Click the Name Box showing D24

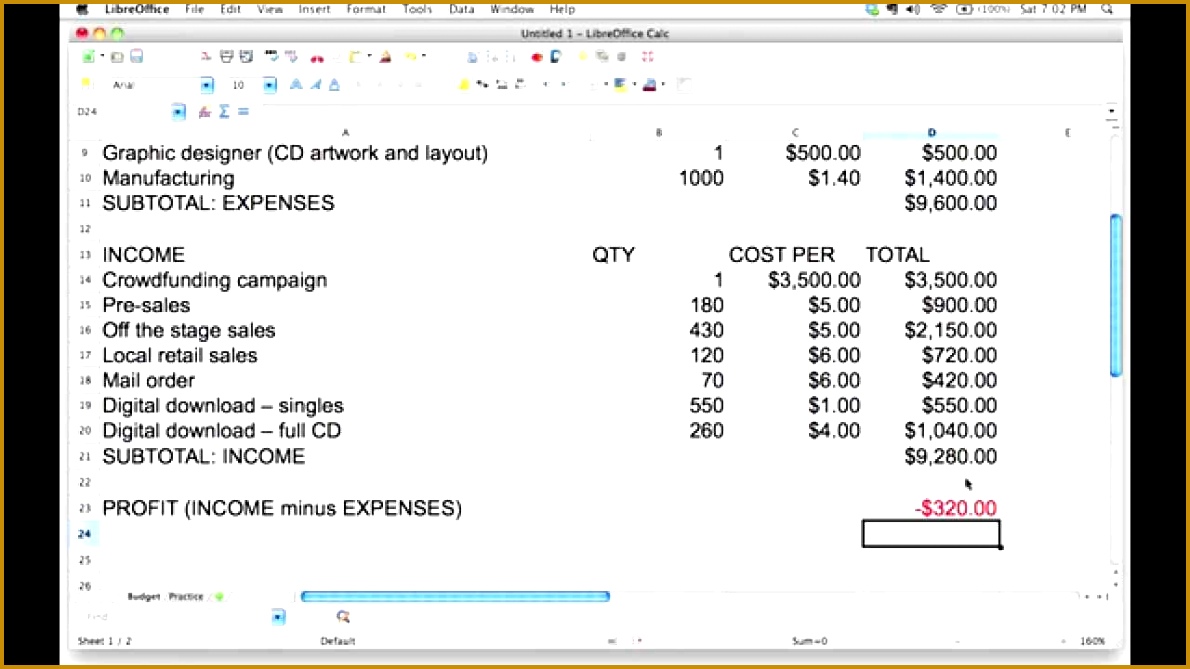(121, 112)
